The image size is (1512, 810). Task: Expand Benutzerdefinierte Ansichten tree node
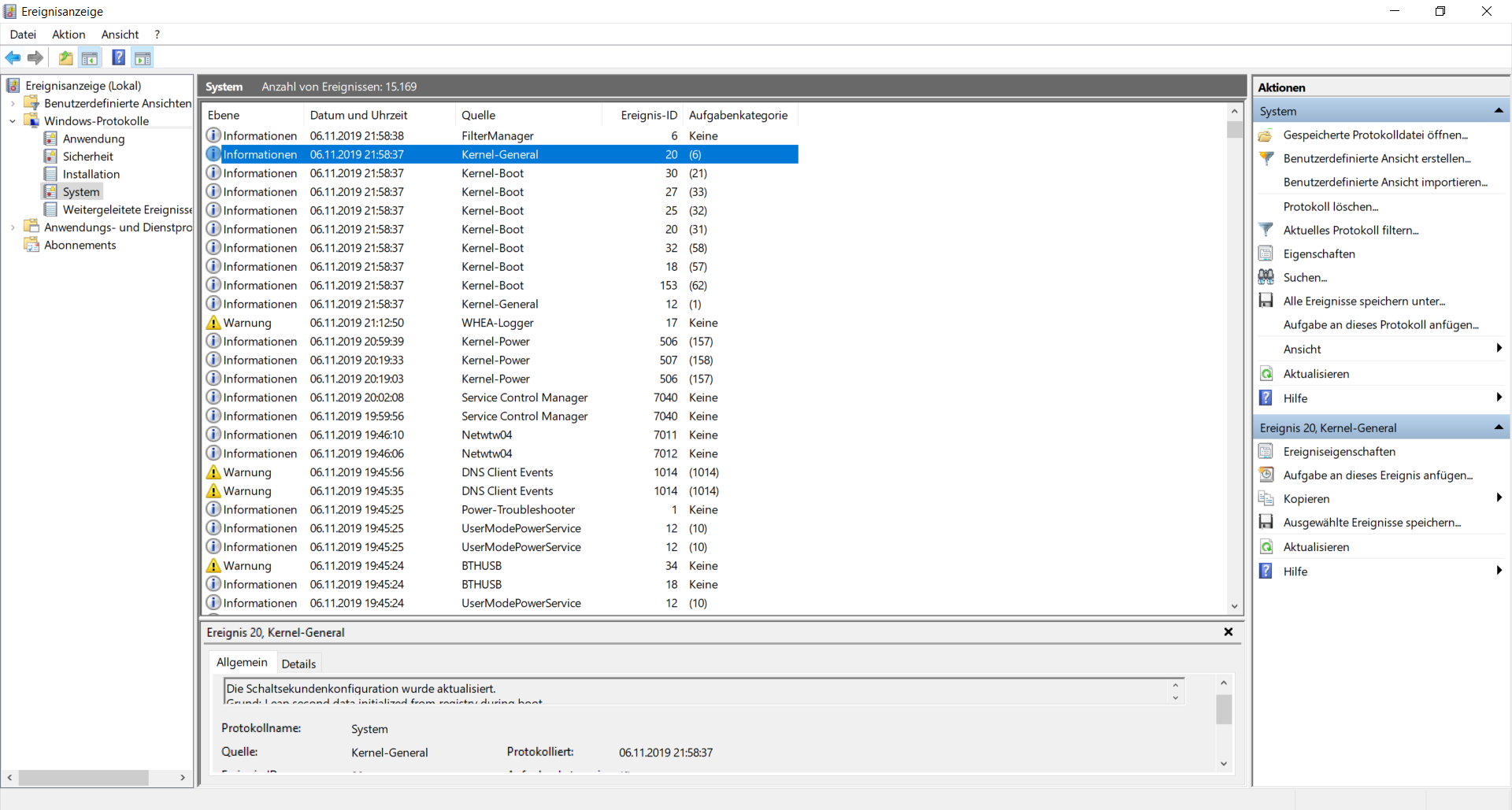point(13,103)
